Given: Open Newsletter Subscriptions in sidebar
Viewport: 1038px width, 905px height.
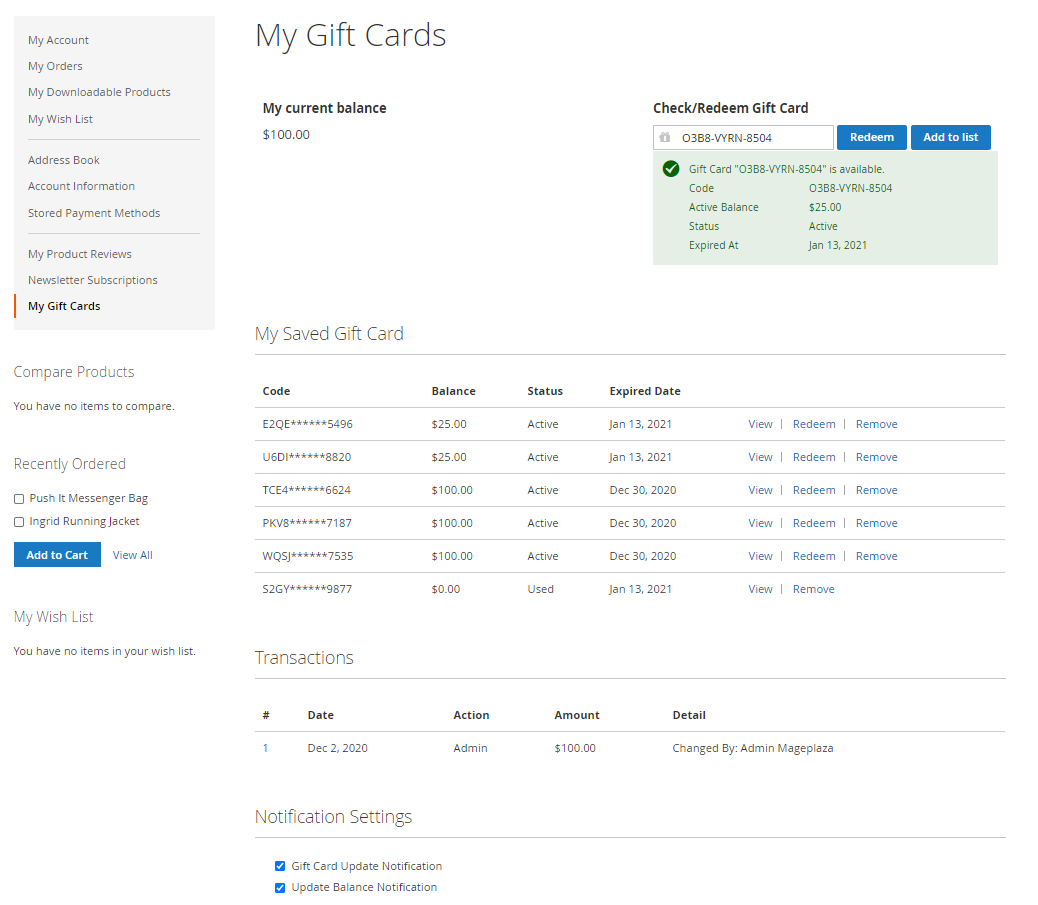Looking at the screenshot, I should (93, 280).
